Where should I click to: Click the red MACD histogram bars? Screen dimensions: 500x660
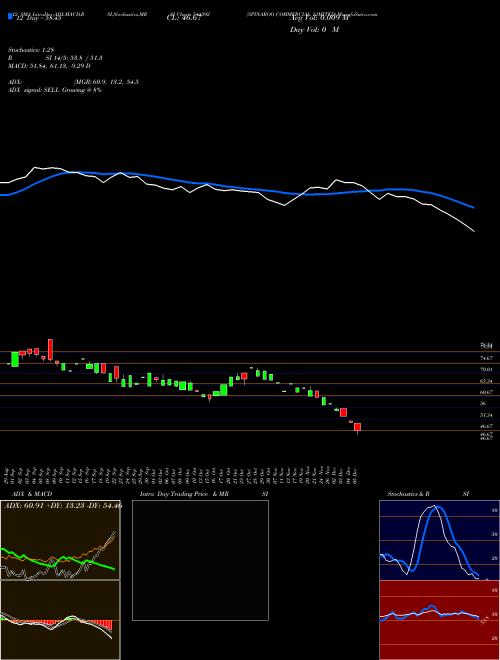[x=104, y=624]
